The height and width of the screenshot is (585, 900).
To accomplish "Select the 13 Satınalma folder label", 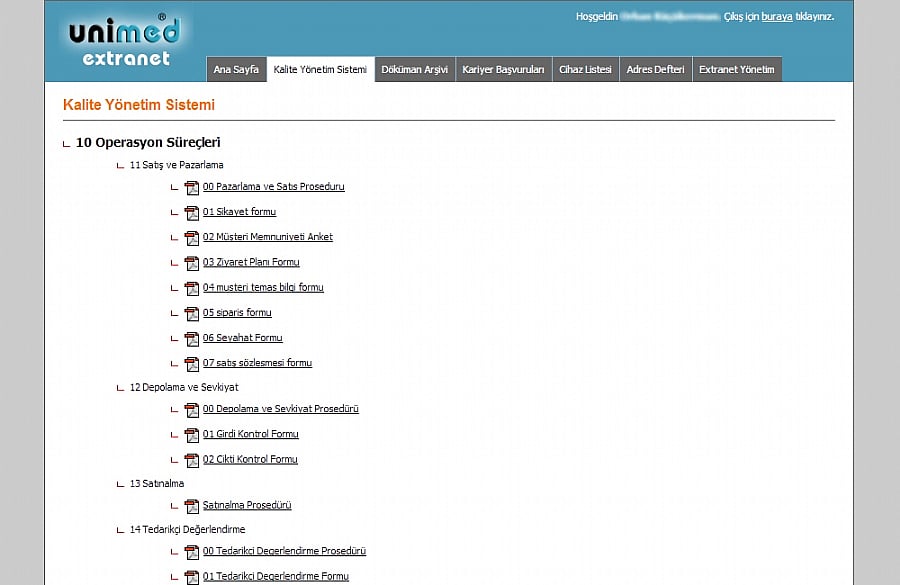I will point(157,484).
